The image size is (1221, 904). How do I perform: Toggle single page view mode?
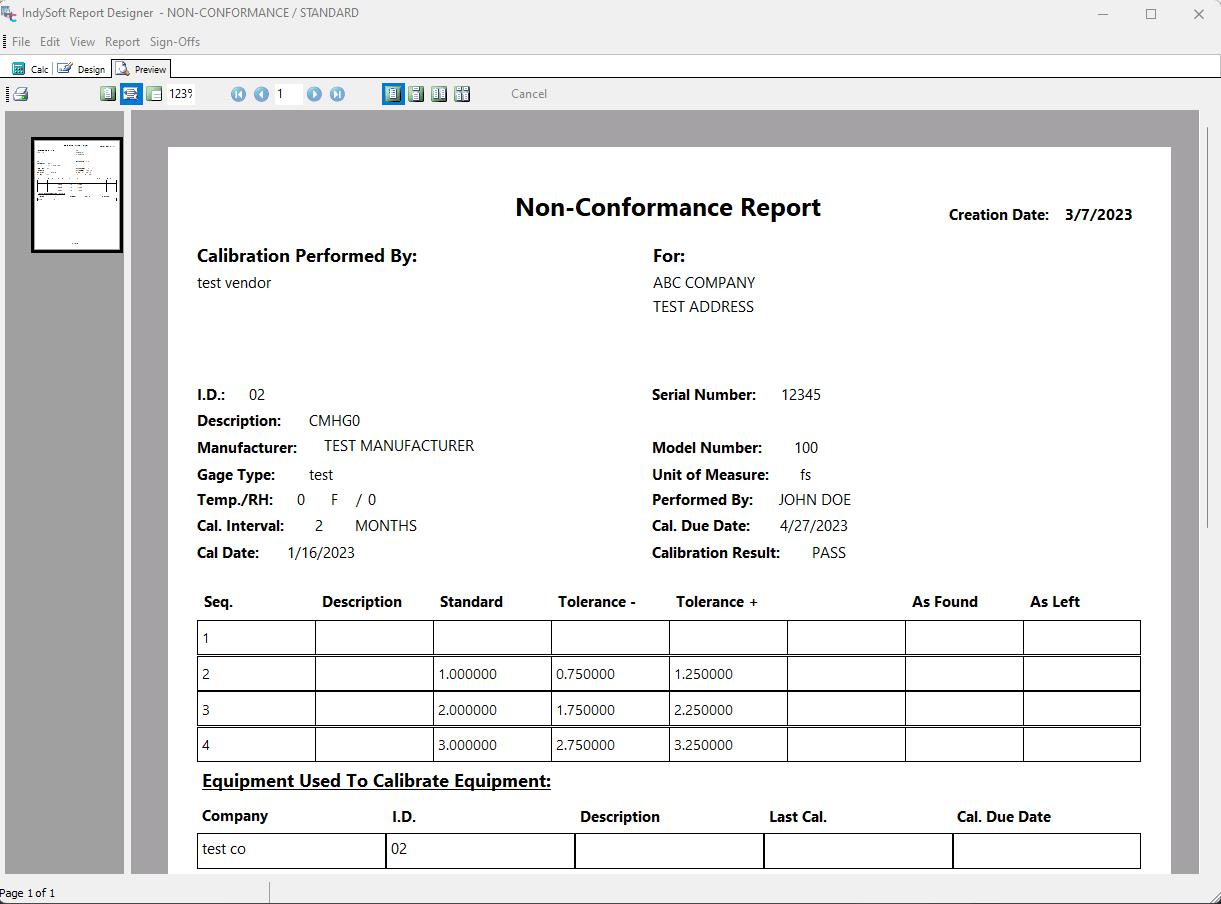coord(393,94)
